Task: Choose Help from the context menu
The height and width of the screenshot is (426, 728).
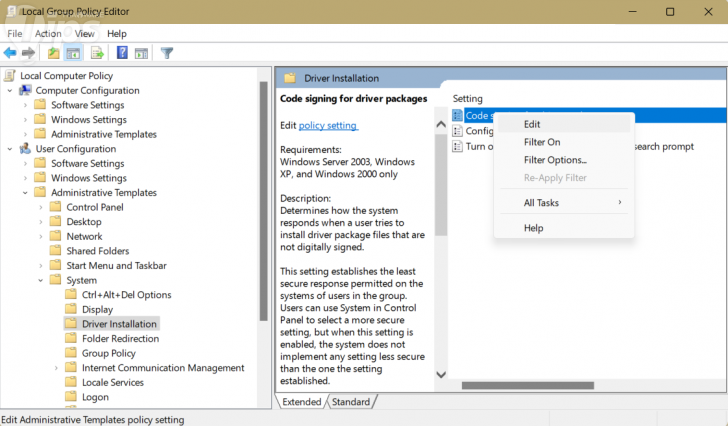Action: point(564,228)
